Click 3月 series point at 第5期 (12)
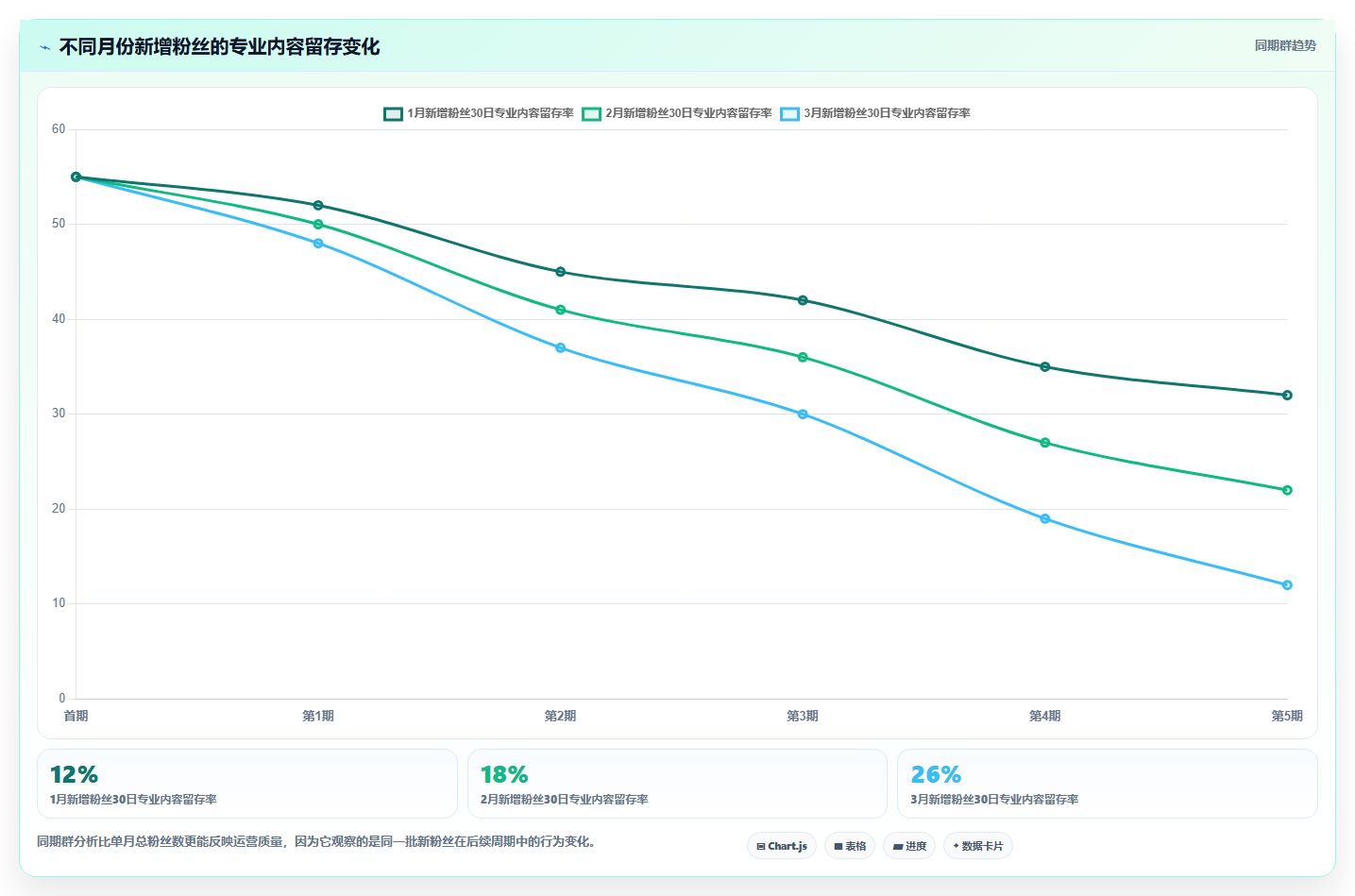This screenshot has height=896, width=1355. coord(1287,585)
